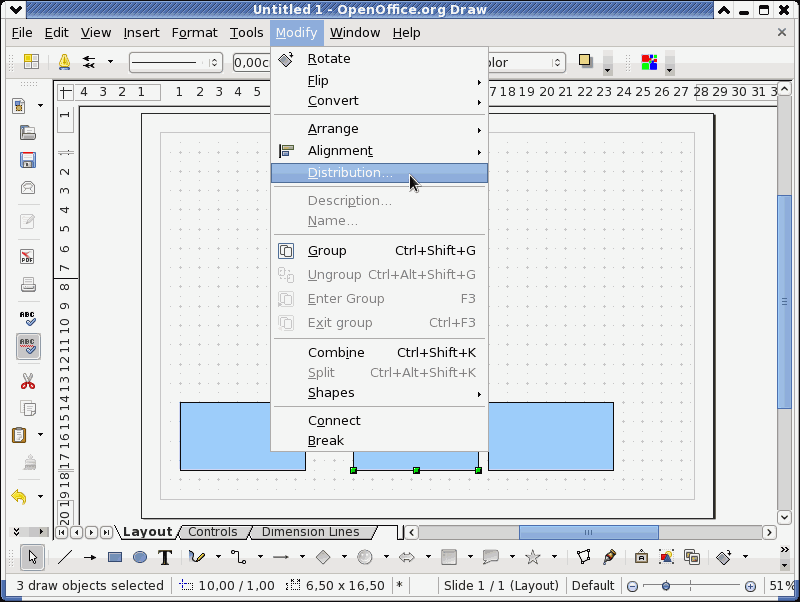Save the document with floppy icon
The height and width of the screenshot is (602, 800).
point(28,160)
